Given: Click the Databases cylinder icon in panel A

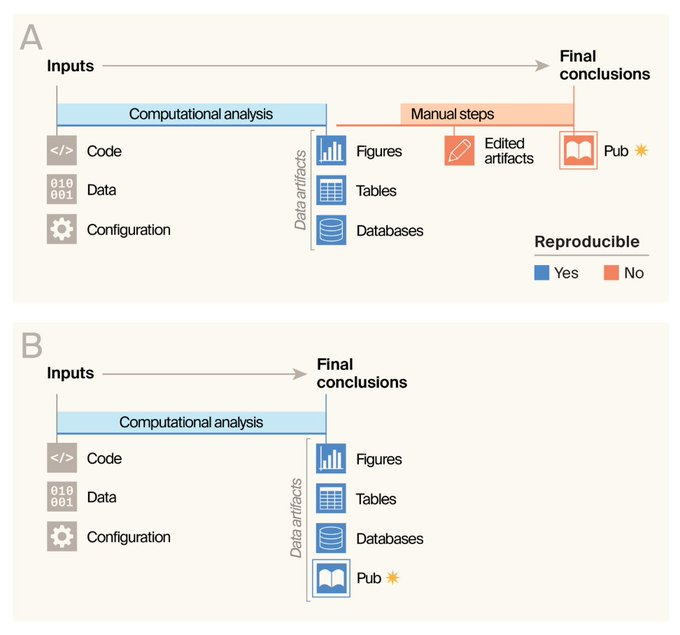Looking at the screenshot, I should 331,230.
